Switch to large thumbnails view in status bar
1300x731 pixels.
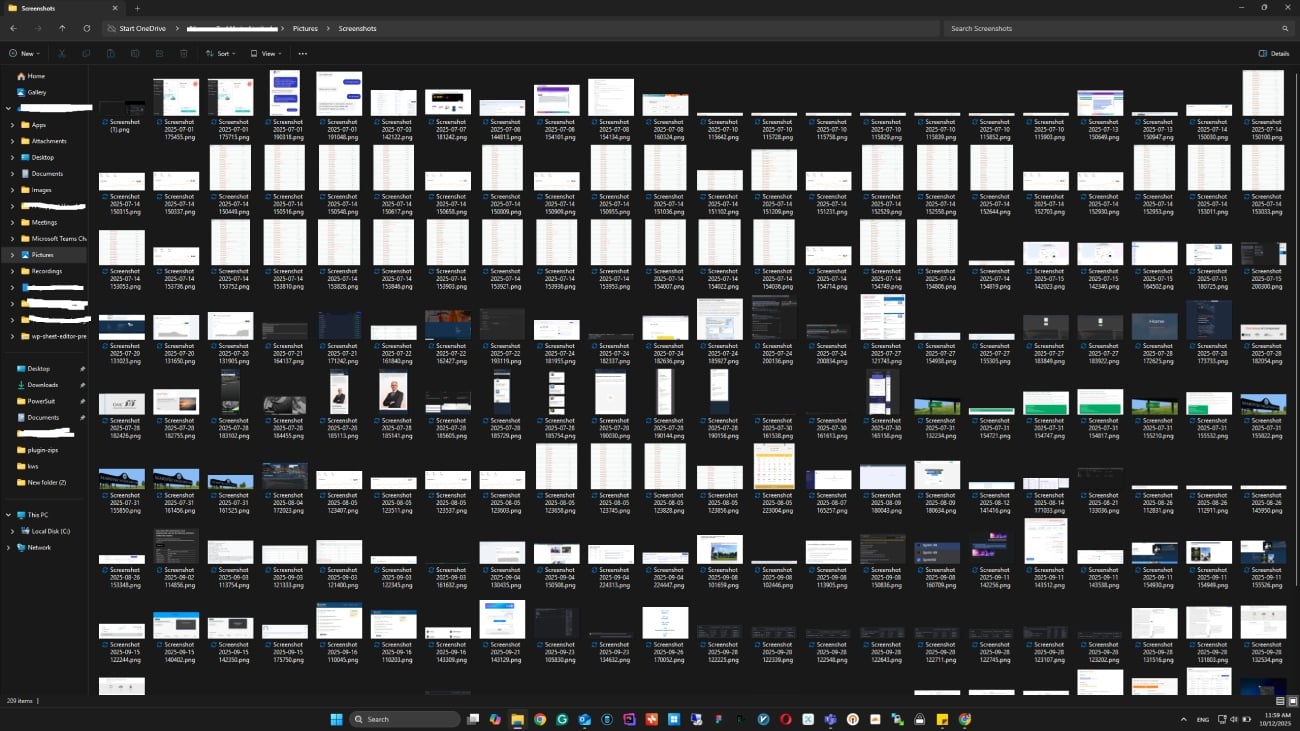(x=1291, y=701)
